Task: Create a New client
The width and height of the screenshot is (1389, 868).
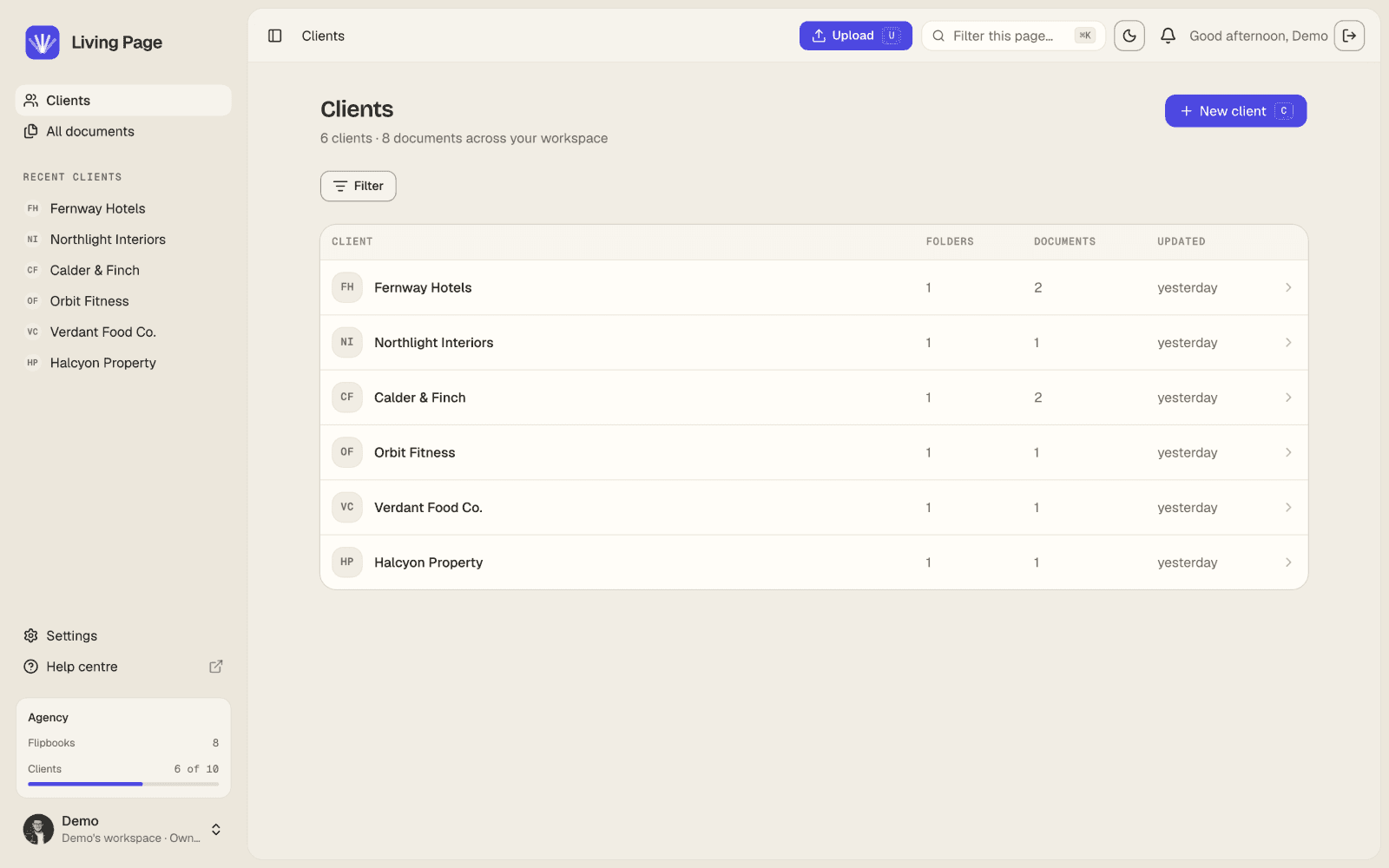Action: (1235, 111)
